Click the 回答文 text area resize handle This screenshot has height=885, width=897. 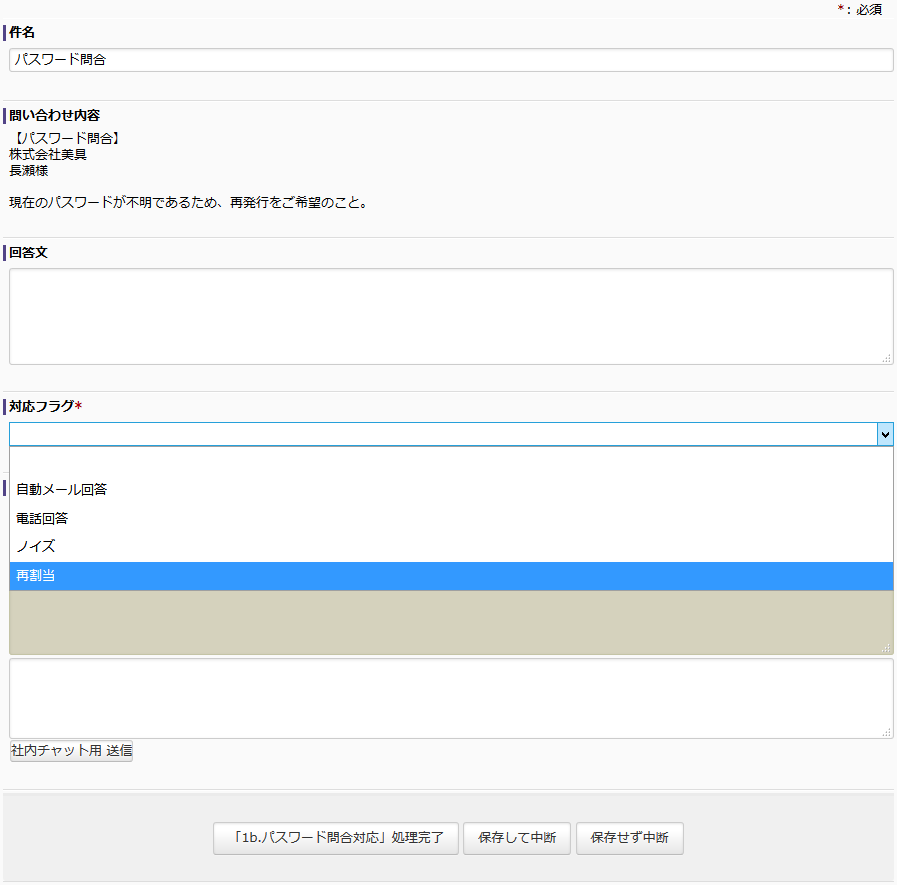887,358
